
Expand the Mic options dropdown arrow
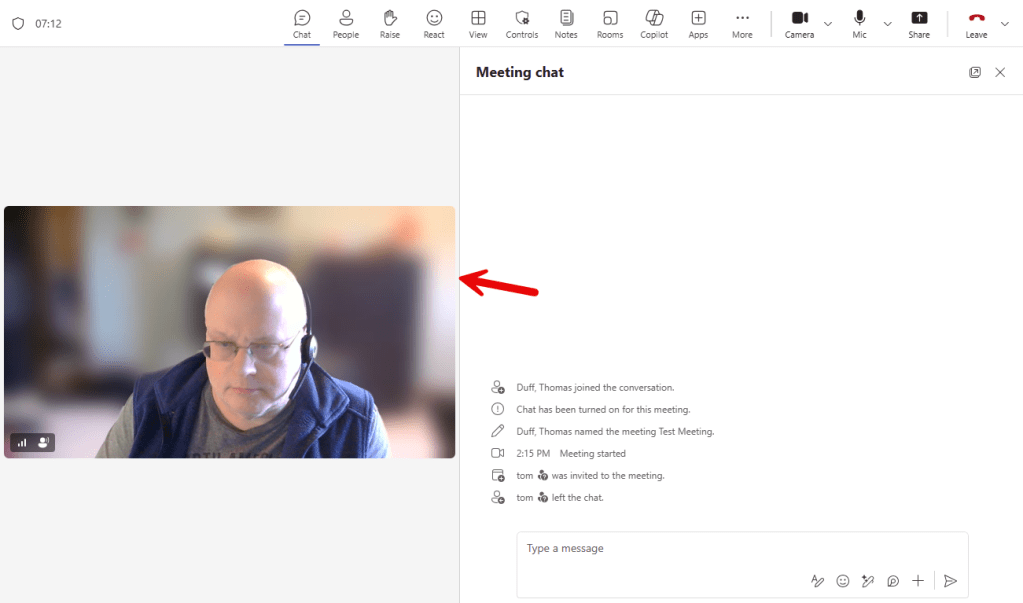(887, 24)
